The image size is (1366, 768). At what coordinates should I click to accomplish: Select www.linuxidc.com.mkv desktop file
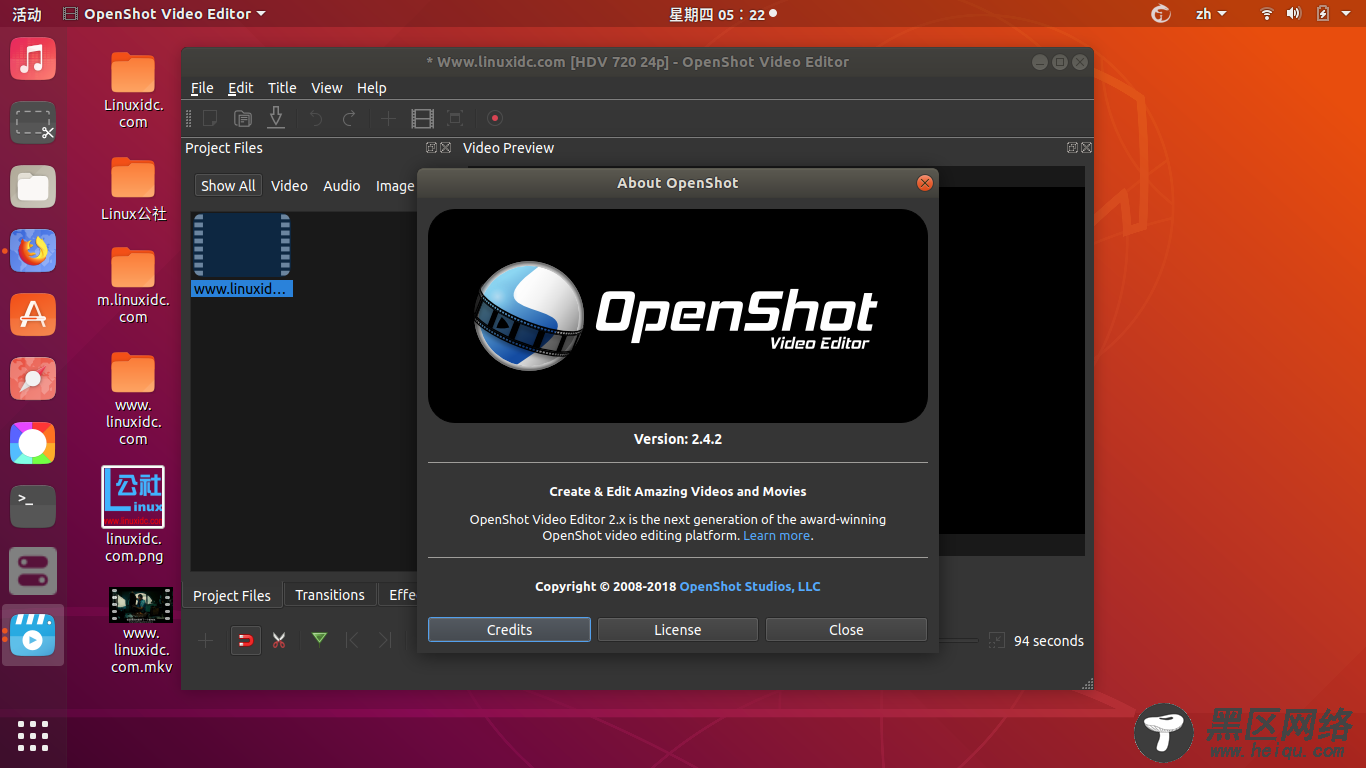pos(141,631)
